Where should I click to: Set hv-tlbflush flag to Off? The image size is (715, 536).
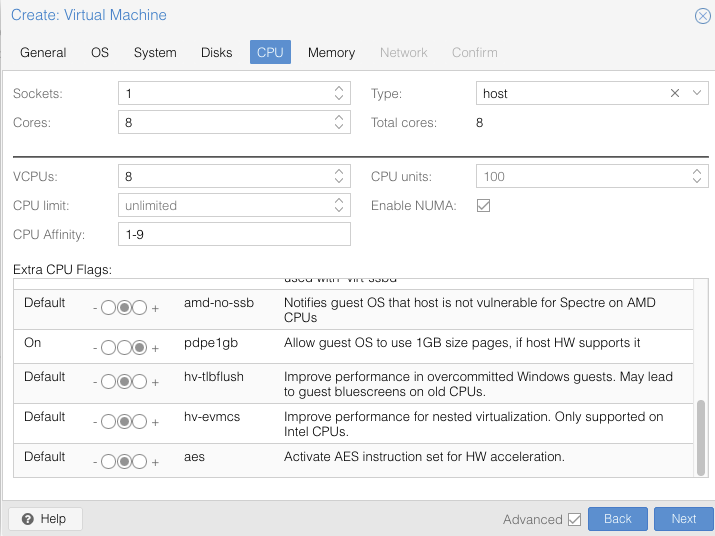pyautogui.click(x=109, y=382)
